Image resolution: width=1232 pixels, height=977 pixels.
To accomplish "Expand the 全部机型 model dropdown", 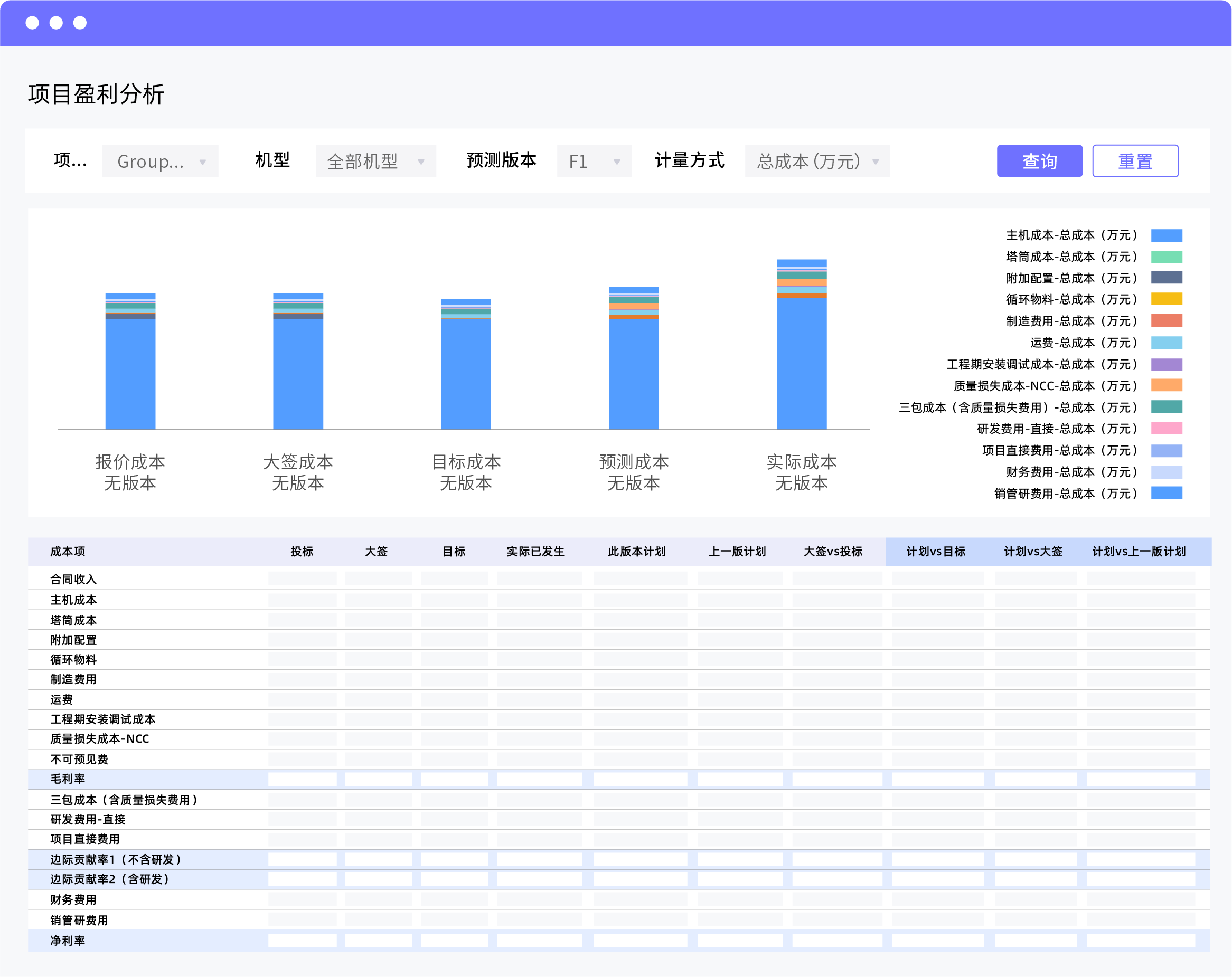I will 375,161.
